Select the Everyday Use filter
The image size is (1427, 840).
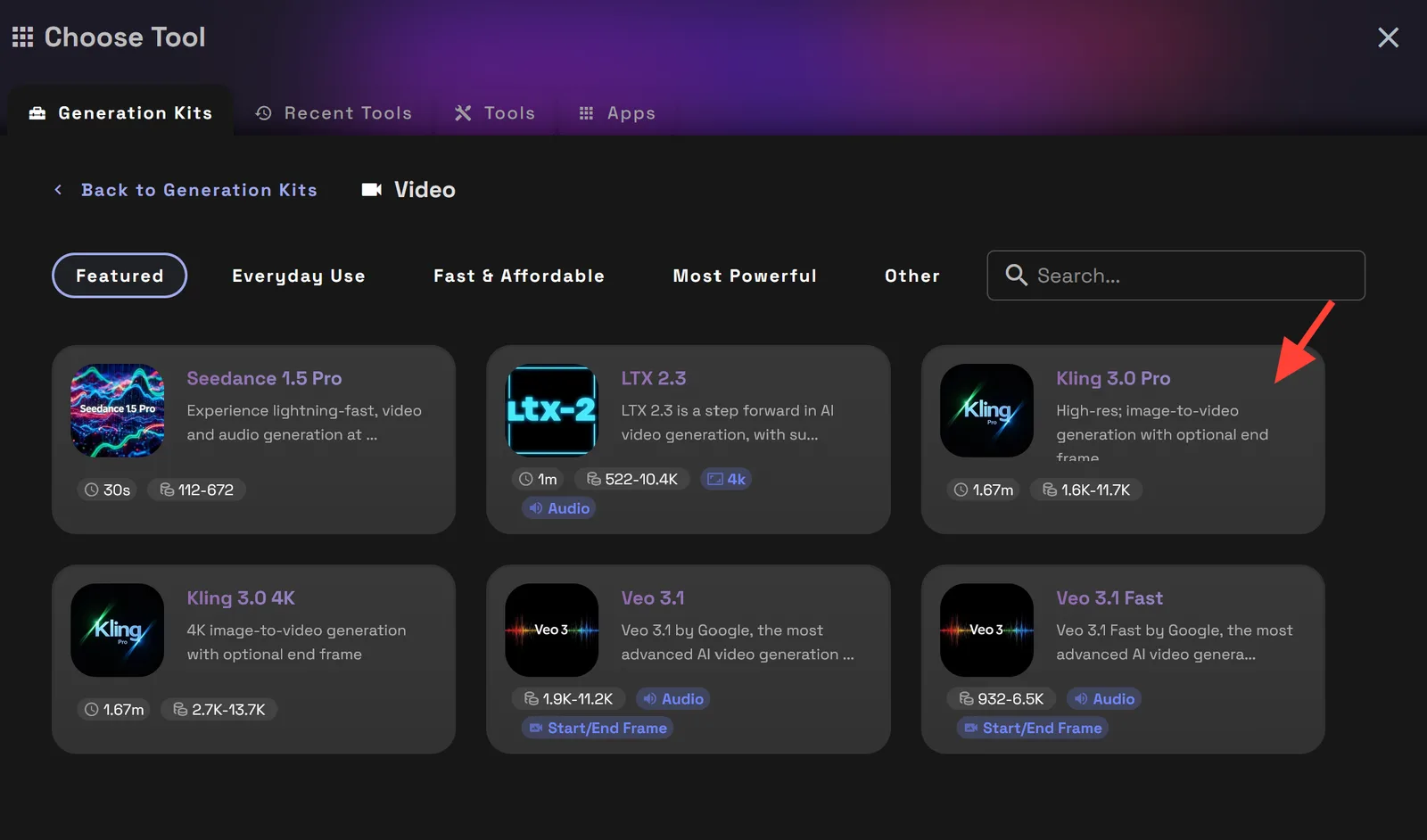click(x=299, y=276)
